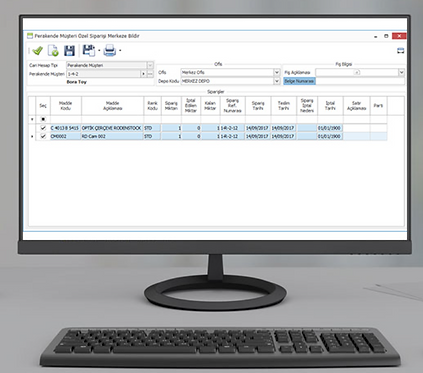Click the Madde Açıklaması column header

113,106
